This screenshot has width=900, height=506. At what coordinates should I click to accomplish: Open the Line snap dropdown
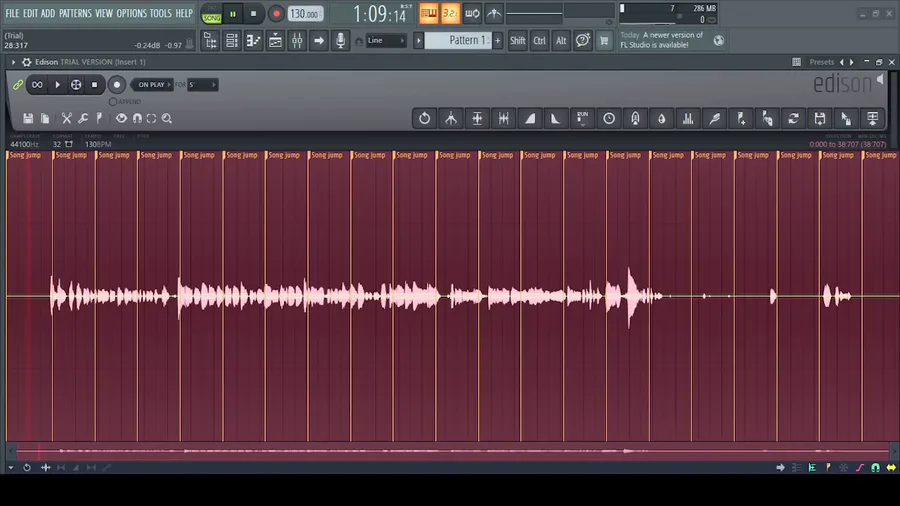(x=386, y=41)
